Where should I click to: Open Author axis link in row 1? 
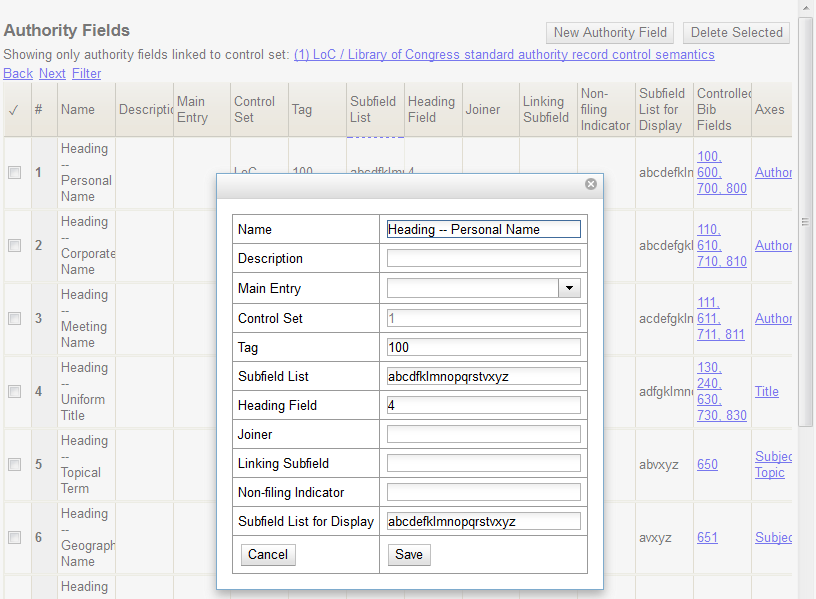tap(773, 172)
